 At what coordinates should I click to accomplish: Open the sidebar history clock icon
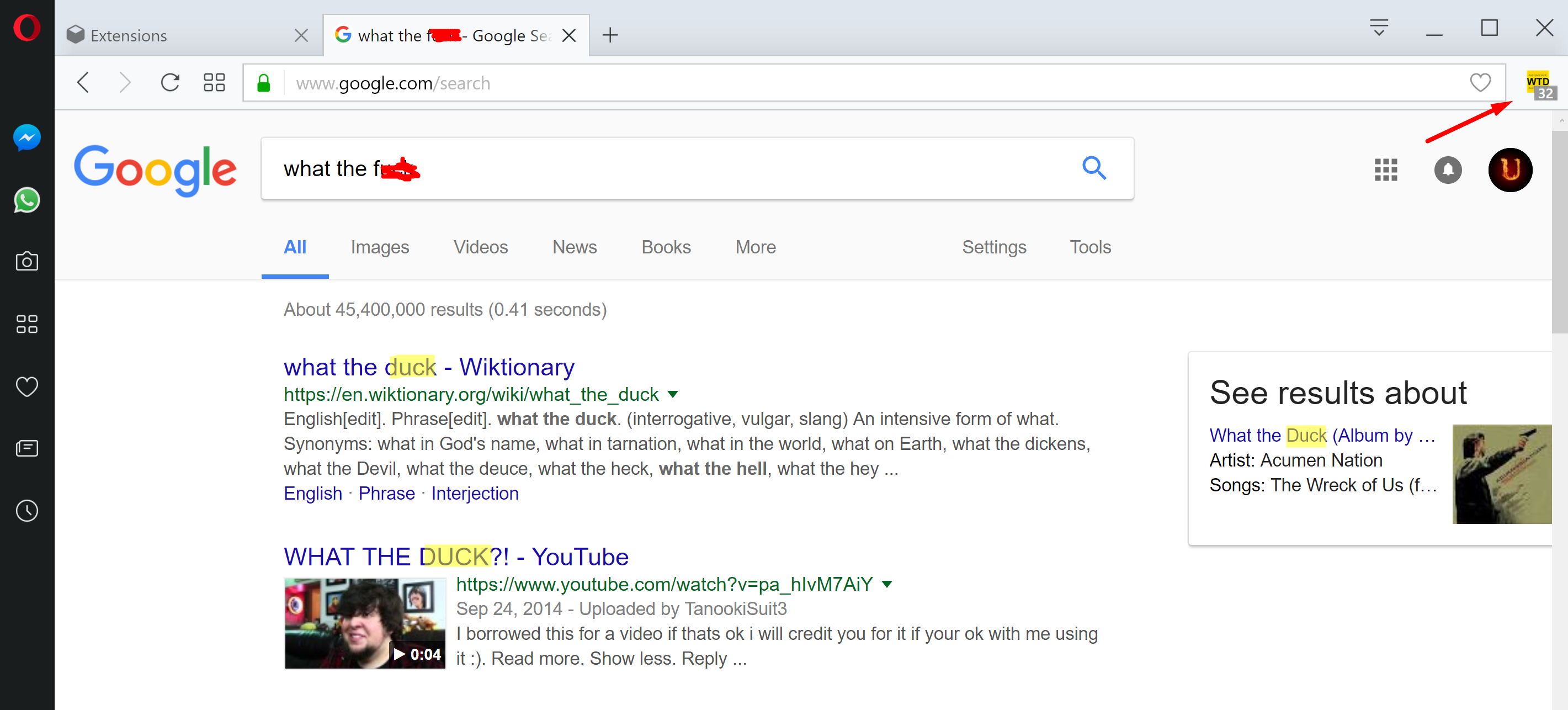[x=27, y=510]
